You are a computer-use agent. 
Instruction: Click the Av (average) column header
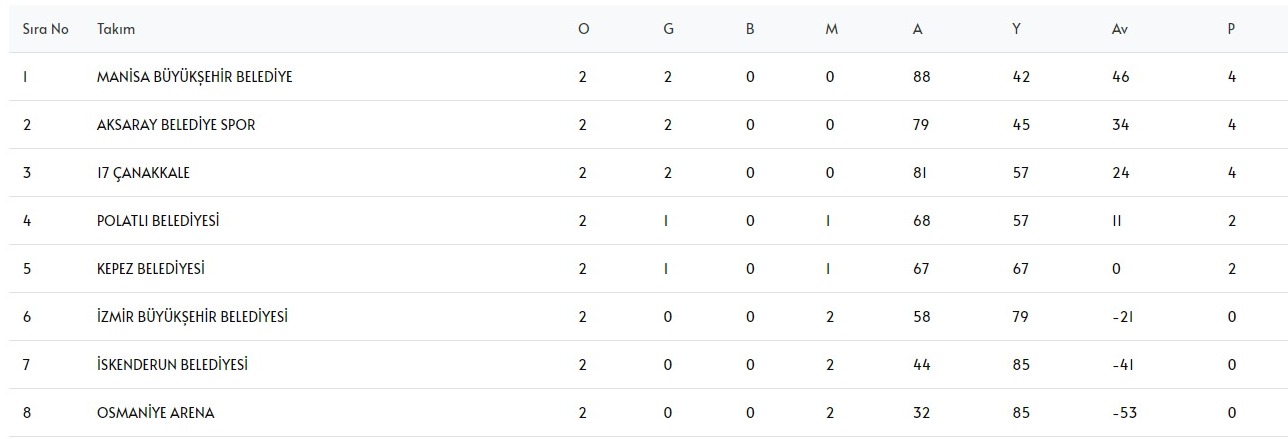pos(1120,29)
